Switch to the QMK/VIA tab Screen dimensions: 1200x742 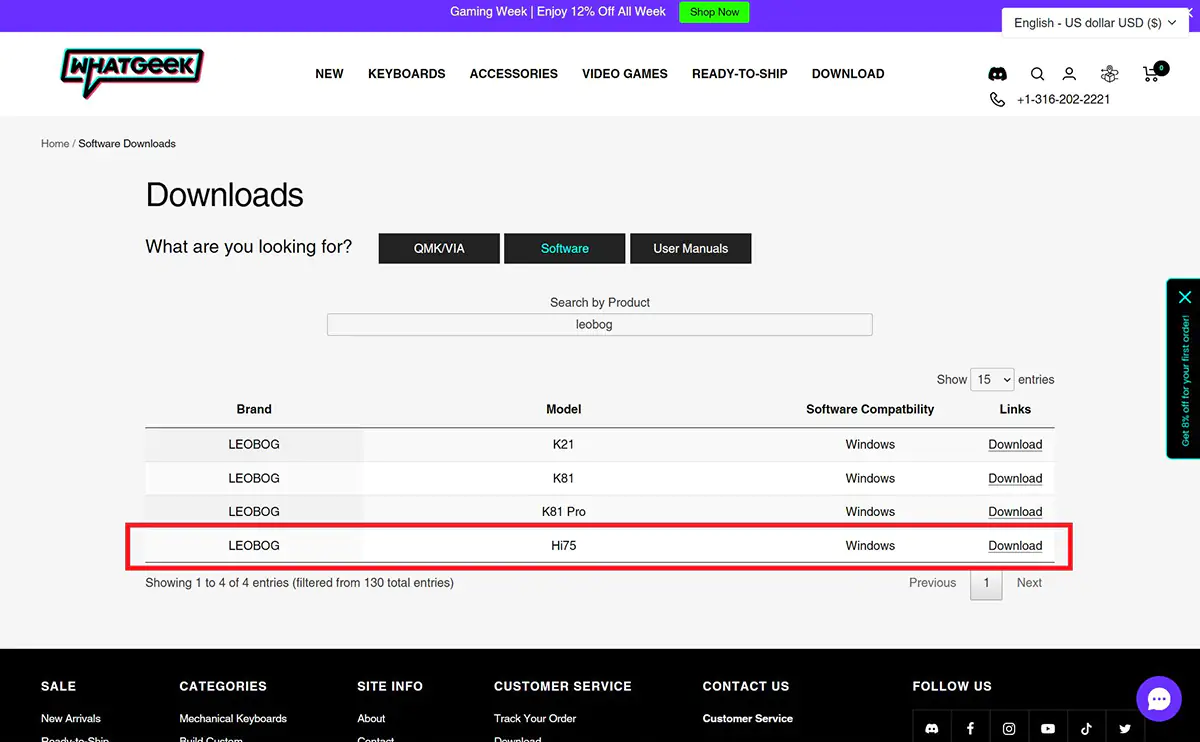point(439,248)
